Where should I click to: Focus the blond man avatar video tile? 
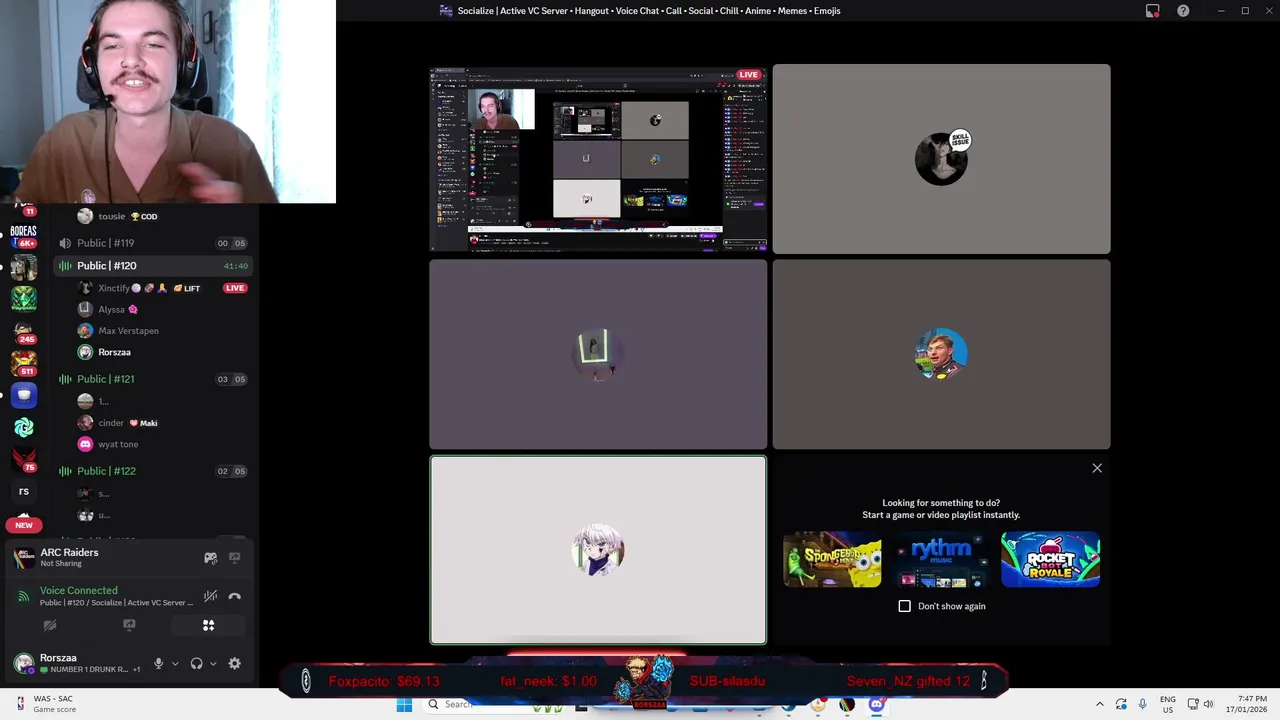941,354
